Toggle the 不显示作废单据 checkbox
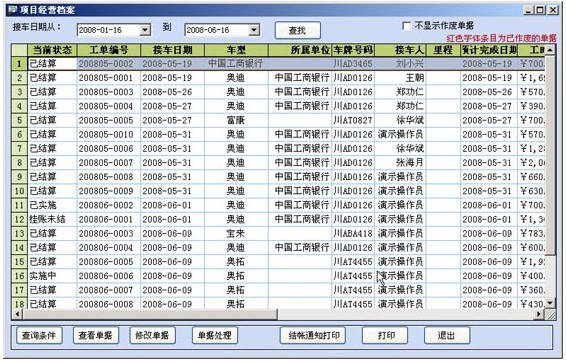The width and height of the screenshot is (566, 361). tap(406, 26)
